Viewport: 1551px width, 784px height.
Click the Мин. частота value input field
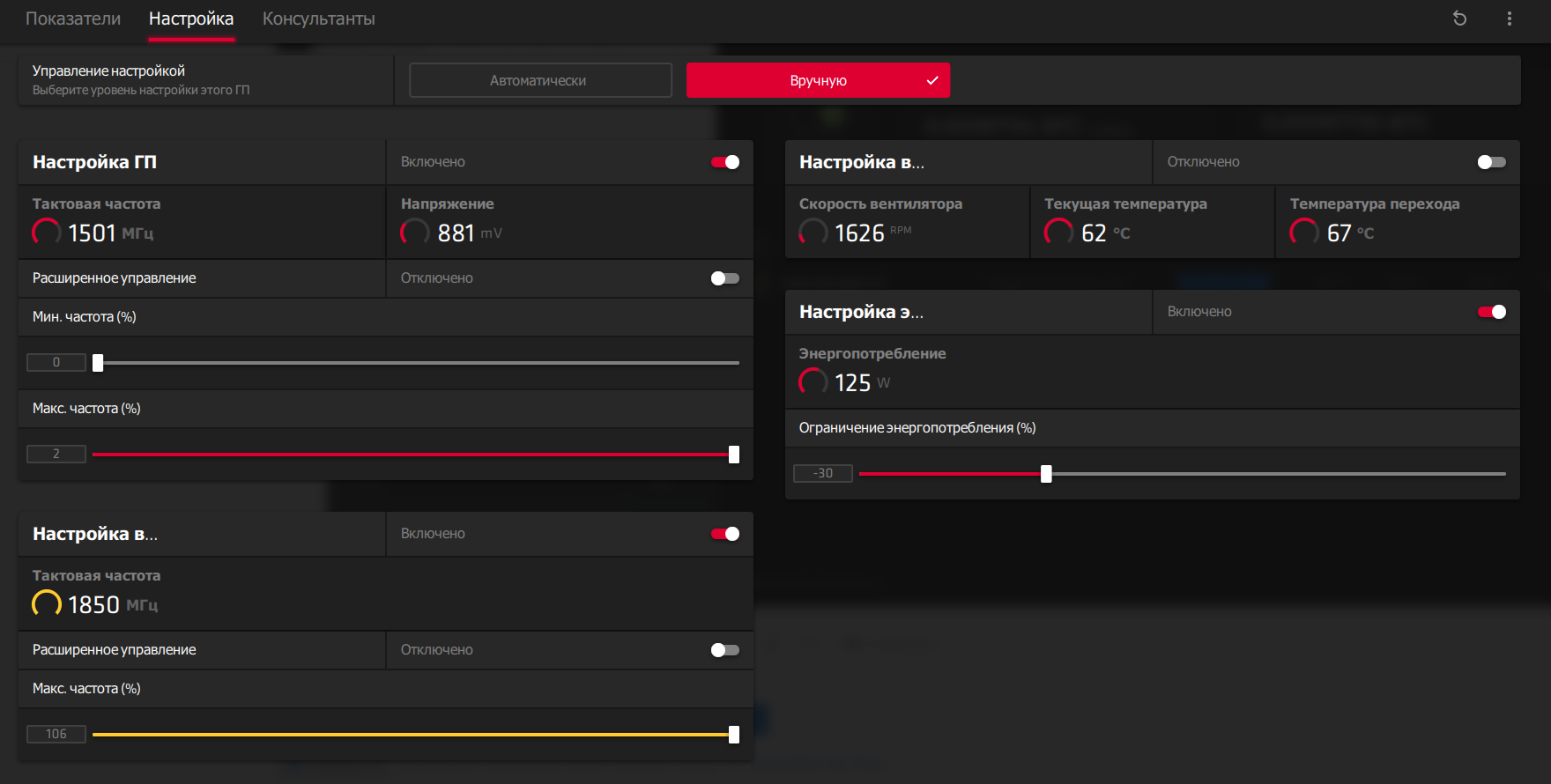(56, 362)
